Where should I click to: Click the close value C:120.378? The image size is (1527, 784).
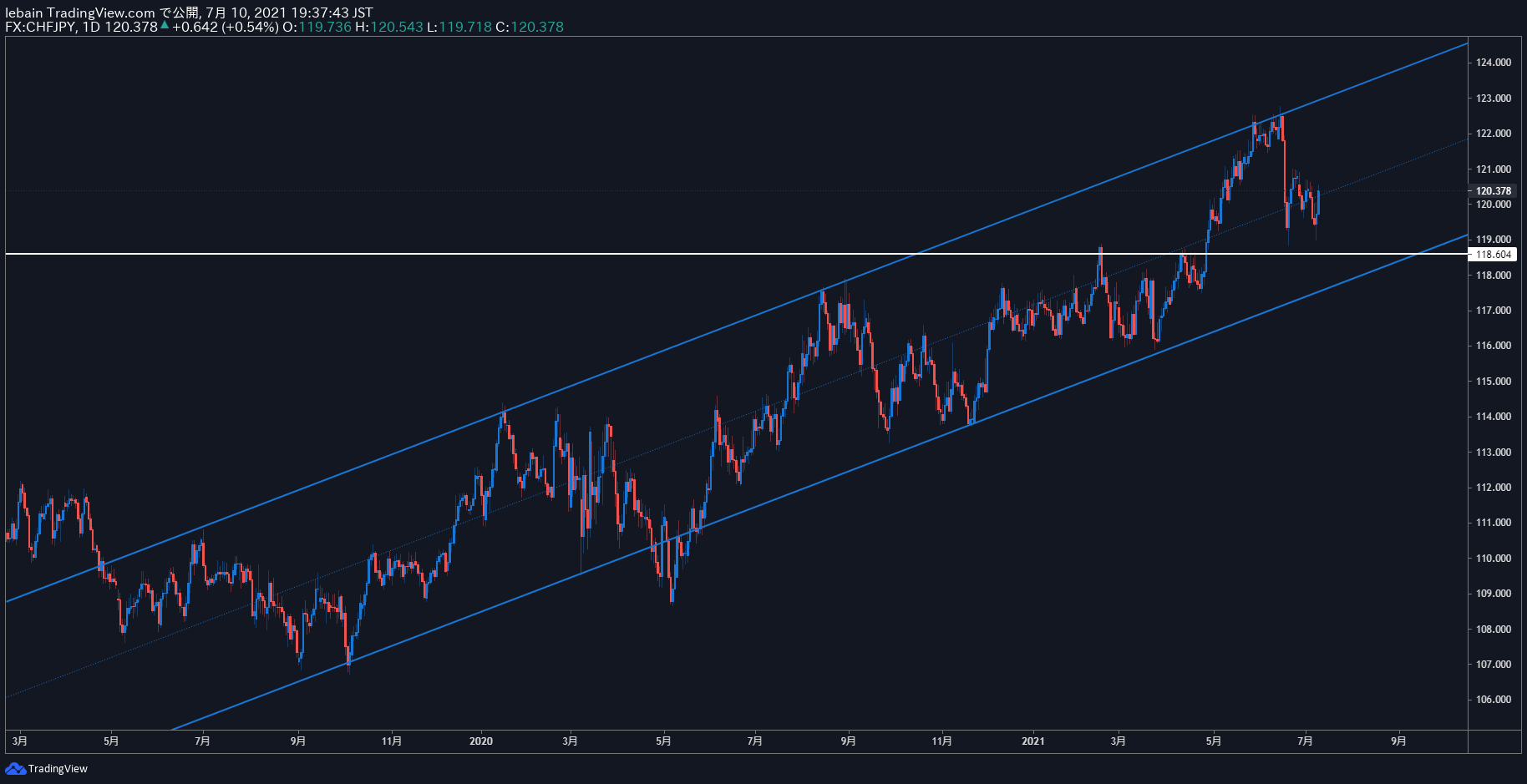pyautogui.click(x=530, y=27)
